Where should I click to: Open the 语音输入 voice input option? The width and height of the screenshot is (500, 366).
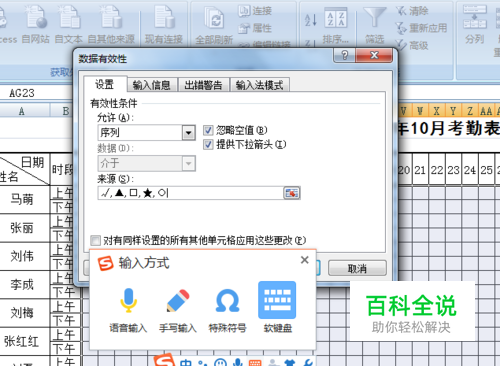tap(128, 309)
